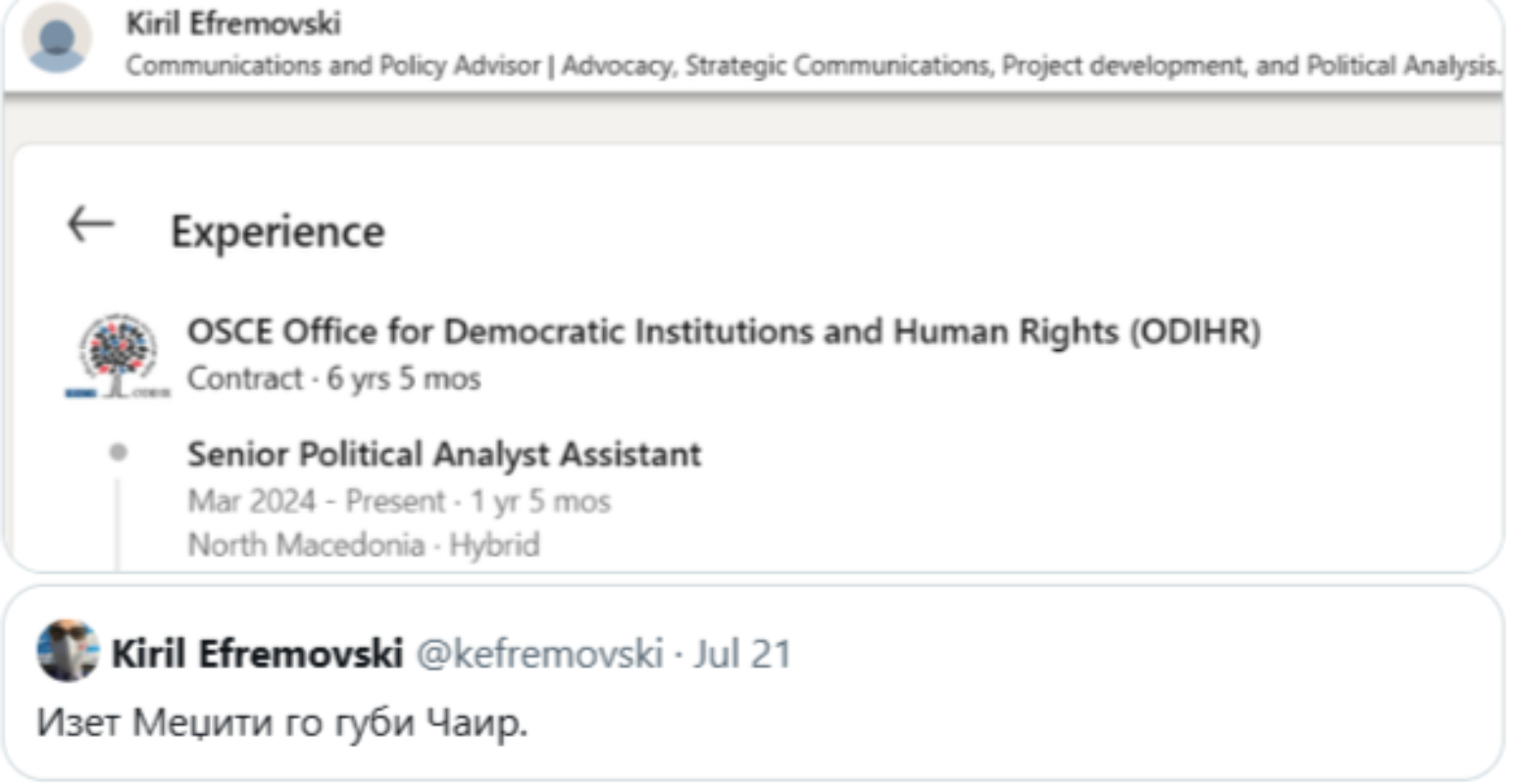Click the Contract · 6 yrs 5 mos text
This screenshot has height=784, width=1513.
(x=333, y=378)
